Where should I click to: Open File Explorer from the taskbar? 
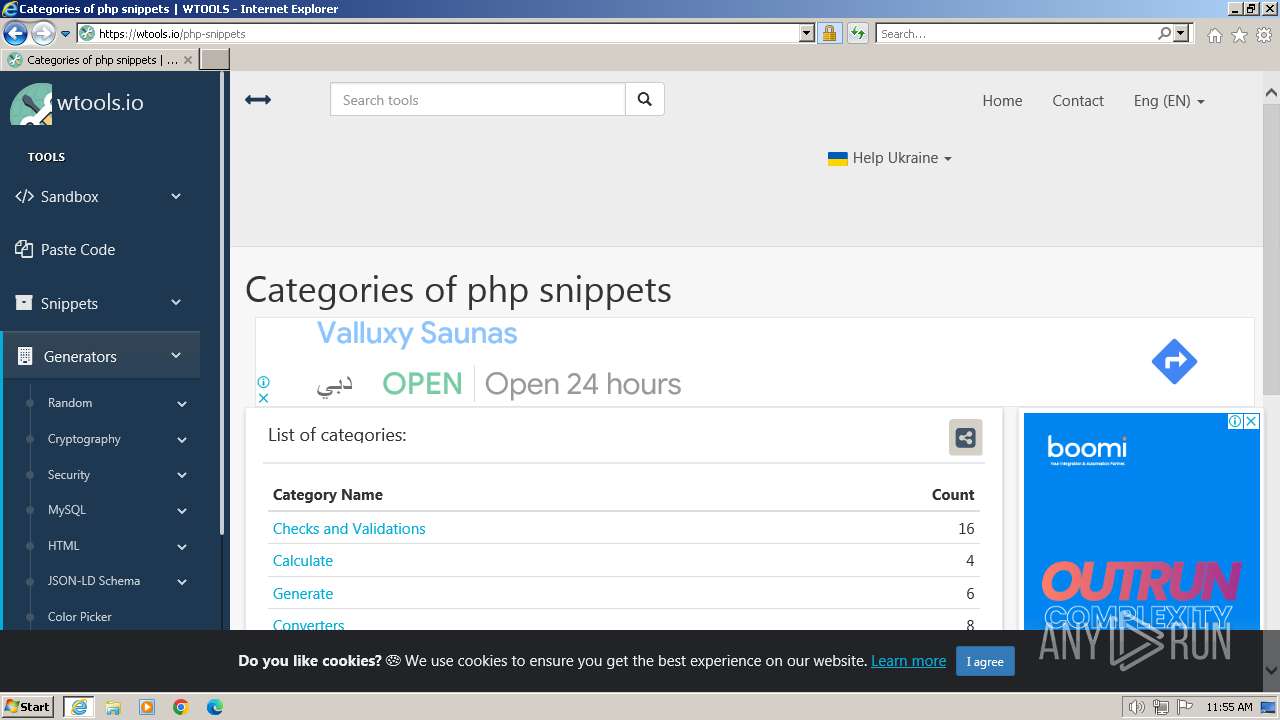click(x=113, y=707)
